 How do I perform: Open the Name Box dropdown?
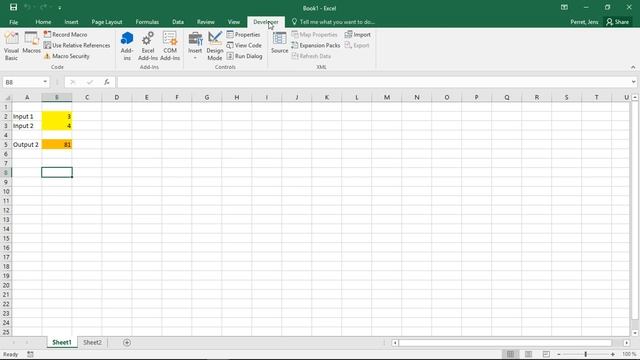(45, 82)
